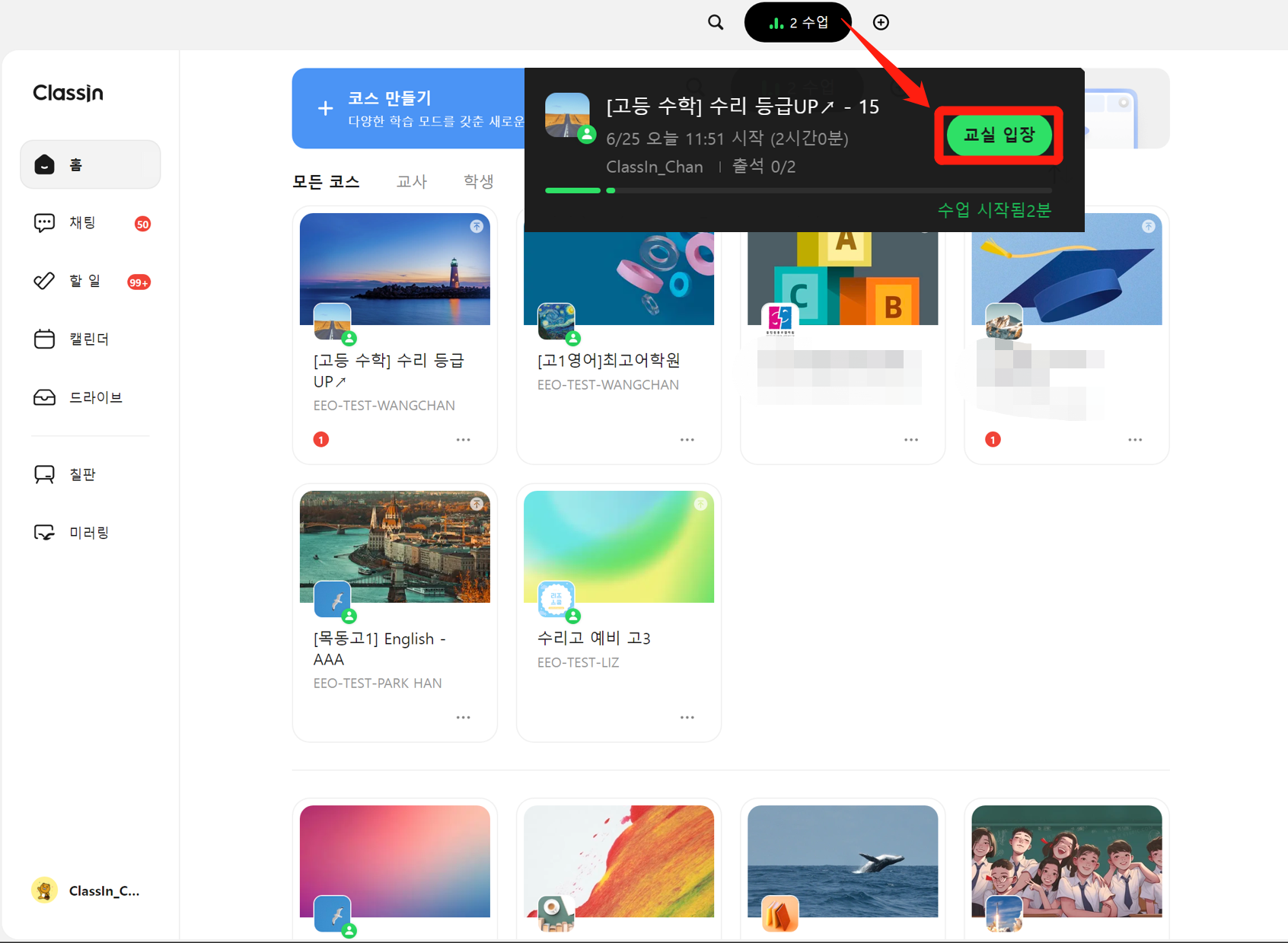Click the bird avatar on the pink gradient card
Image resolution: width=1288 pixels, height=943 pixels.
(333, 914)
